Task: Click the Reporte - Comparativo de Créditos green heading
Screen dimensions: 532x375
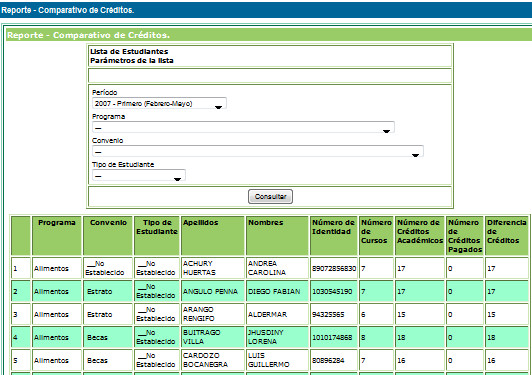Action: 88,35
